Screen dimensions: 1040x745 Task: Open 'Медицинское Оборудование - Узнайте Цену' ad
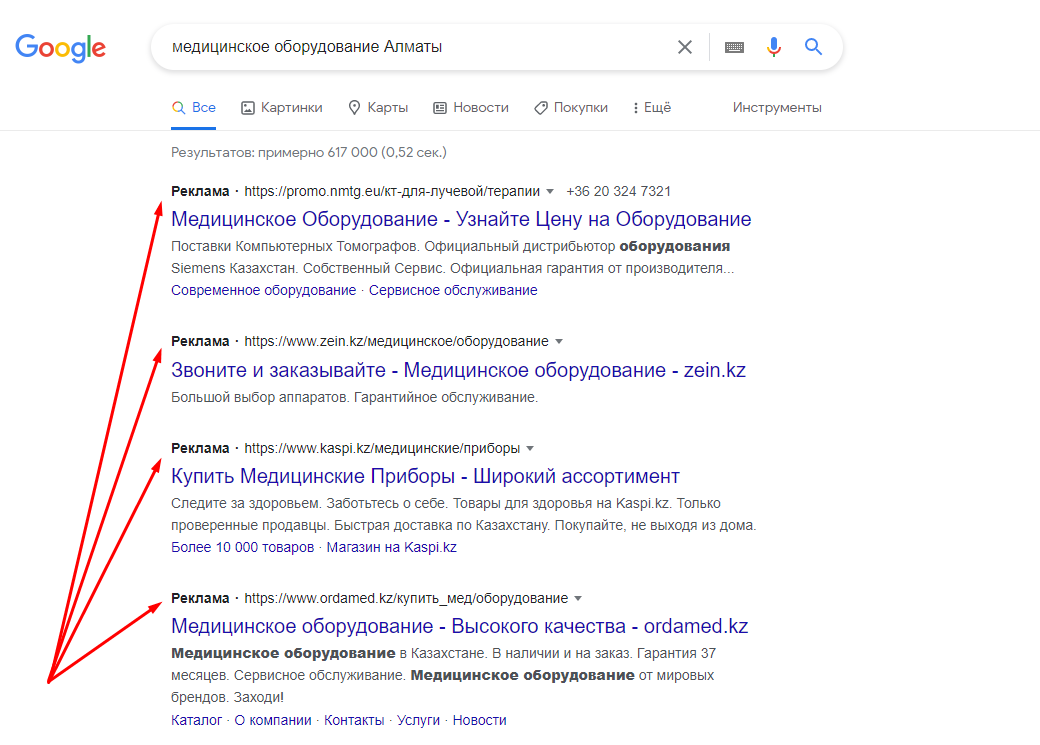(x=461, y=219)
